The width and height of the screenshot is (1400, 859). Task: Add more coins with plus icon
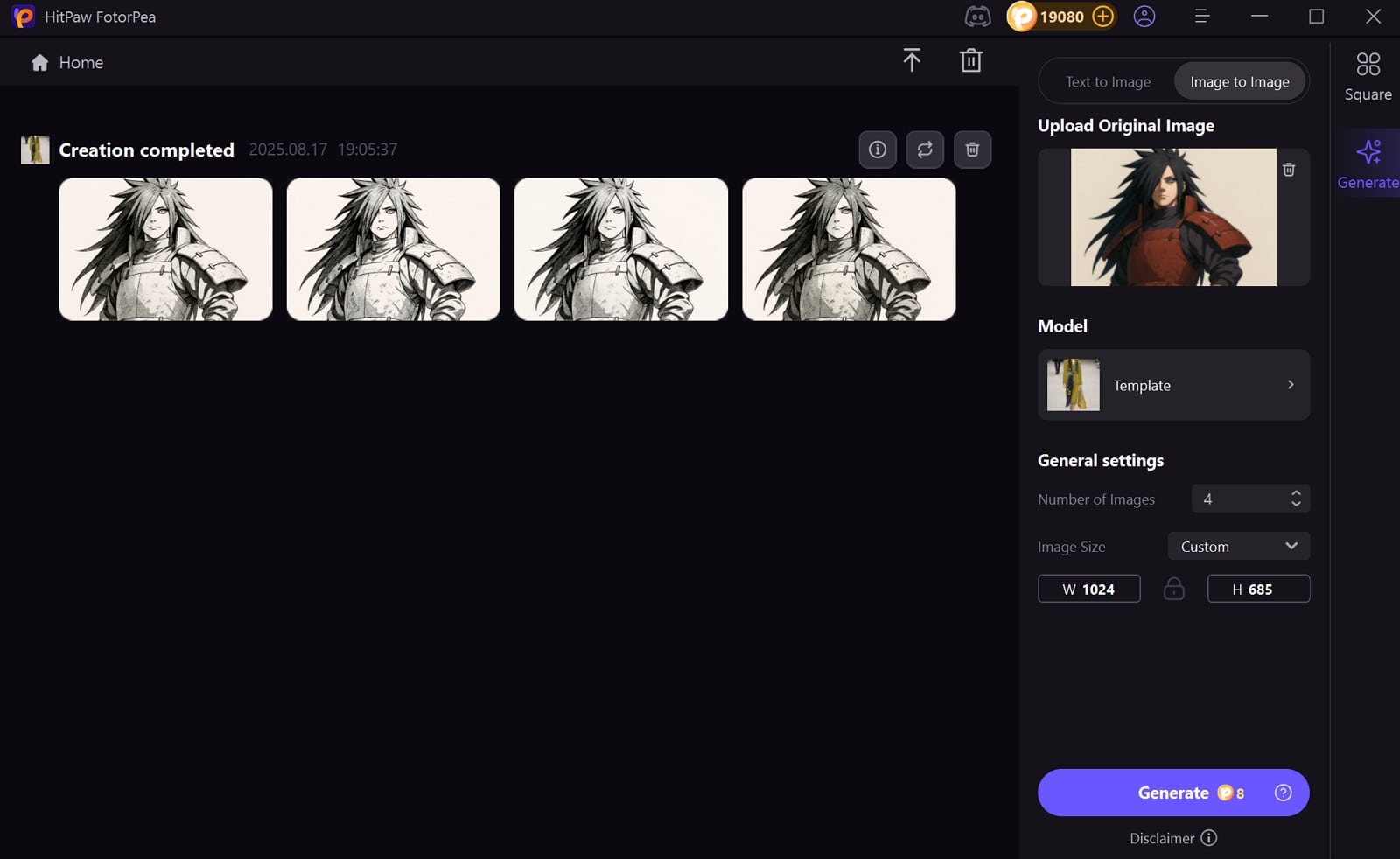(x=1103, y=17)
